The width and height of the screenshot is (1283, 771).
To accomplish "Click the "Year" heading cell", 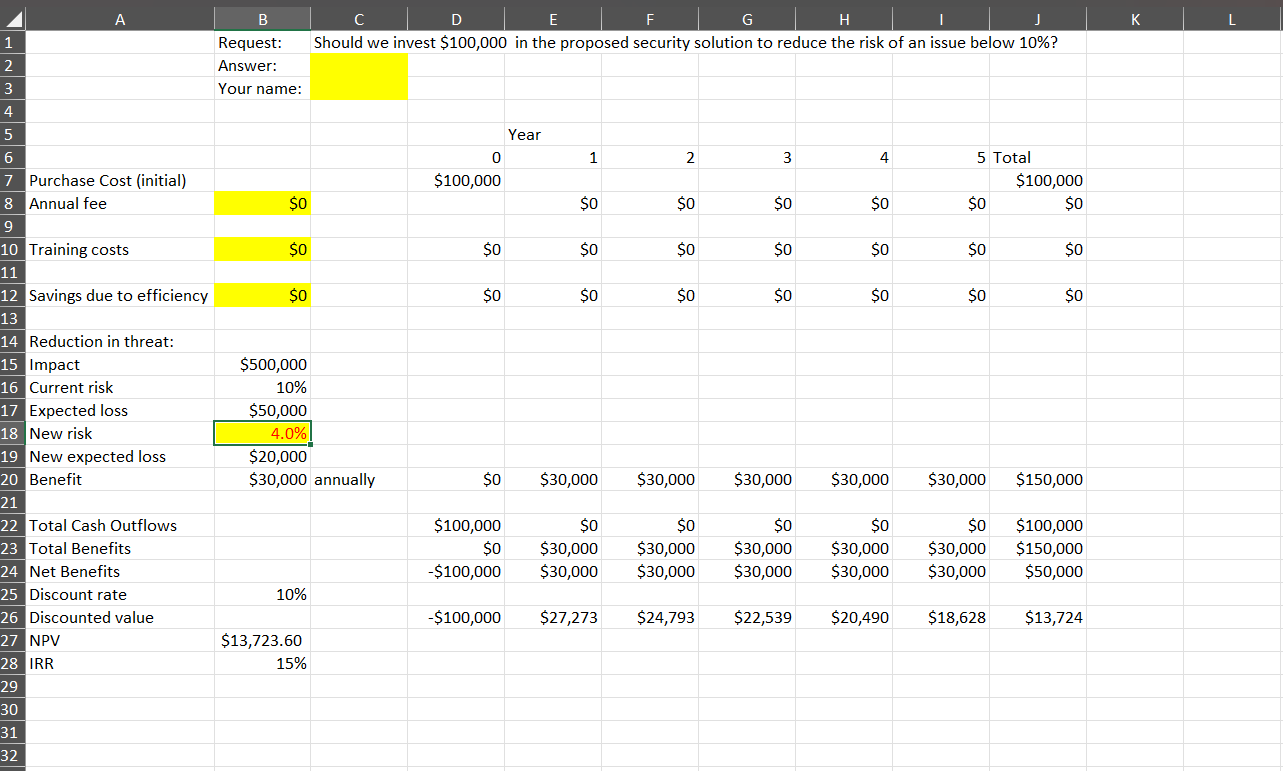I will (553, 135).
